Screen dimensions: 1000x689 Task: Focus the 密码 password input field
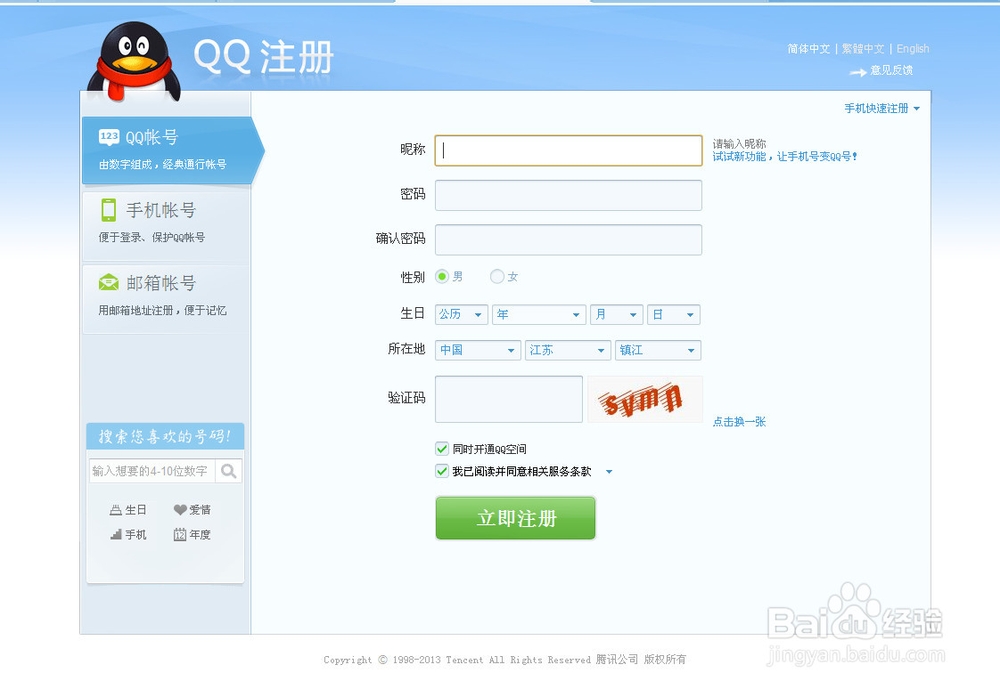568,195
